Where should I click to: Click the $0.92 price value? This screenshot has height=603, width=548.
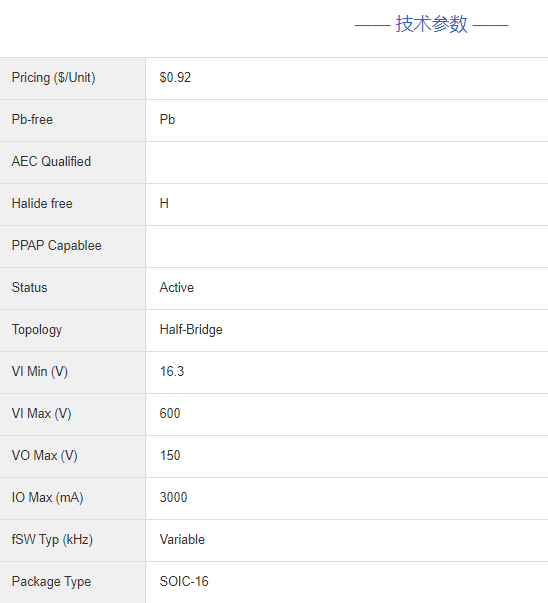(175, 78)
